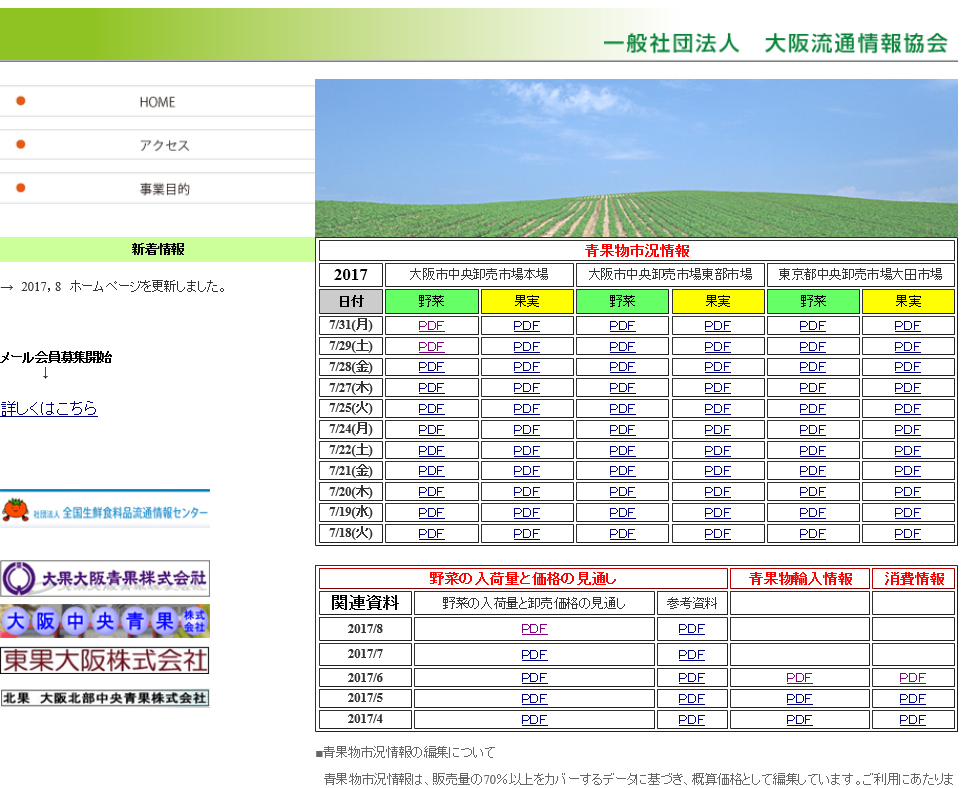This screenshot has width=963, height=788.
Task: Open 2017/8 野菜の入荷量と卸売価格の見通し PDF
Action: click(x=534, y=628)
